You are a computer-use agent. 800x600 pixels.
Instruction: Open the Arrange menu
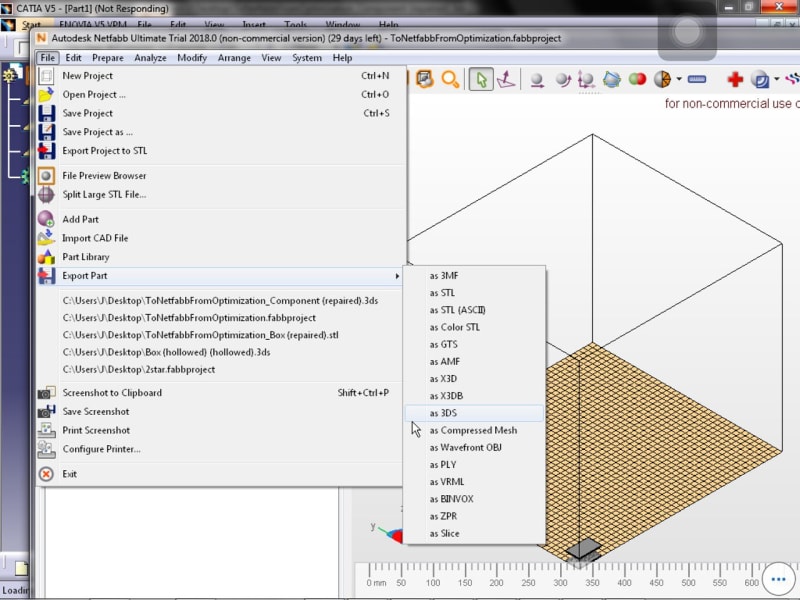point(234,58)
